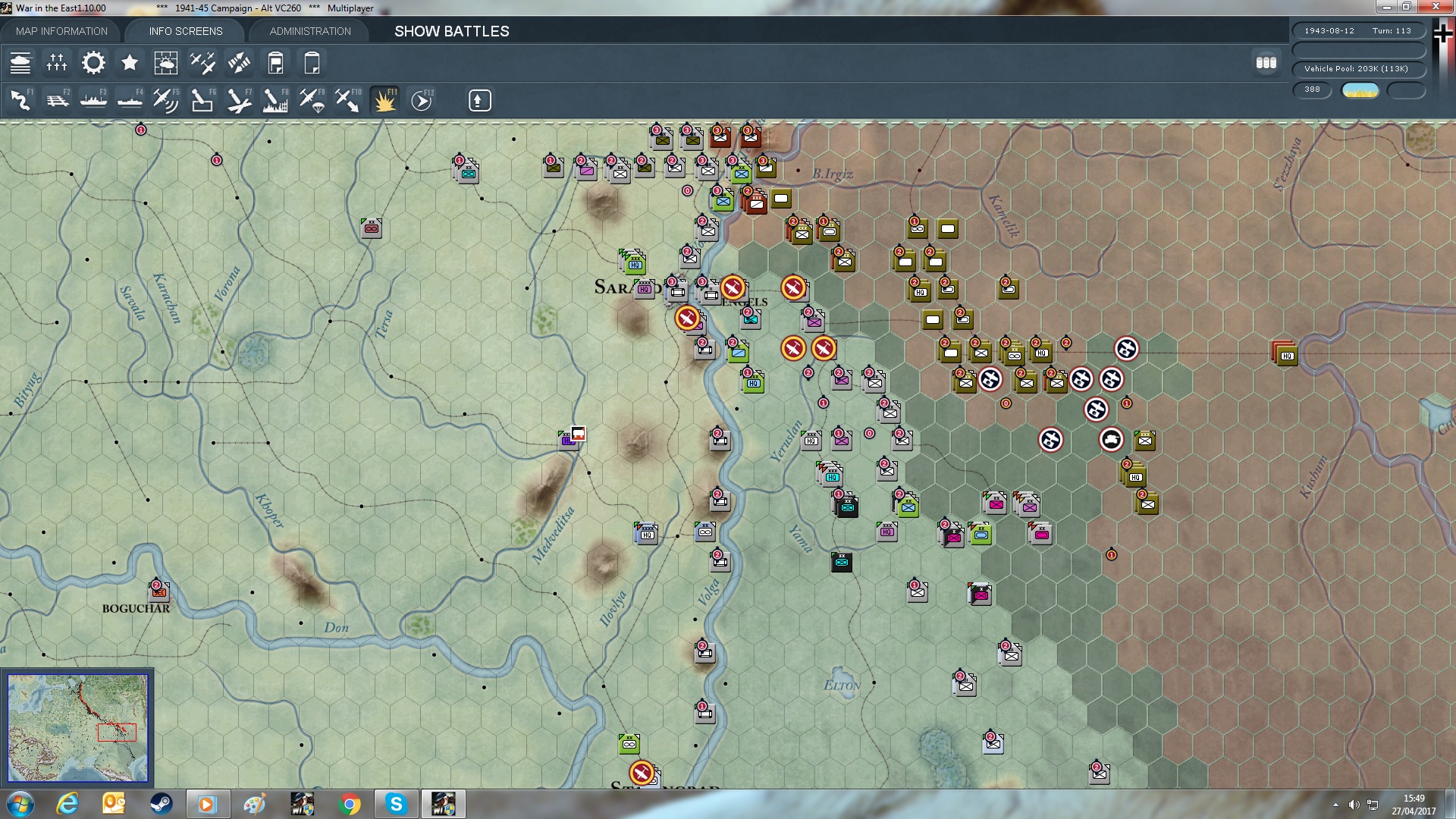The height and width of the screenshot is (819, 1456).
Task: Open the Air Doctrine planes icon
Action: click(x=202, y=62)
